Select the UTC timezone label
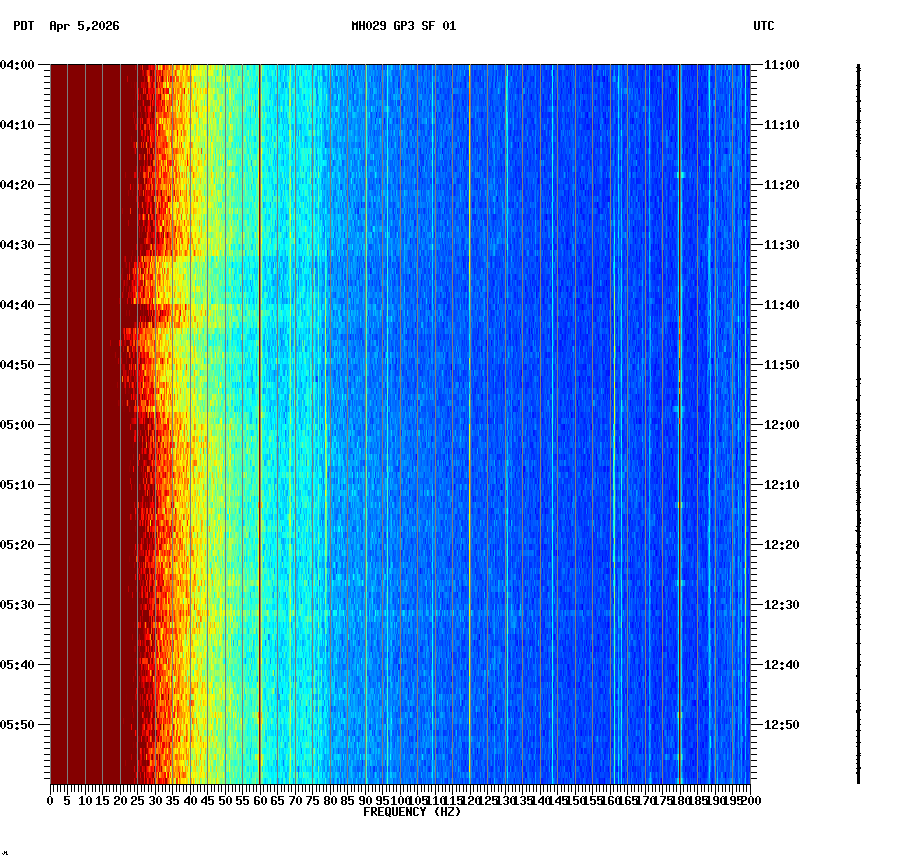 pos(764,28)
